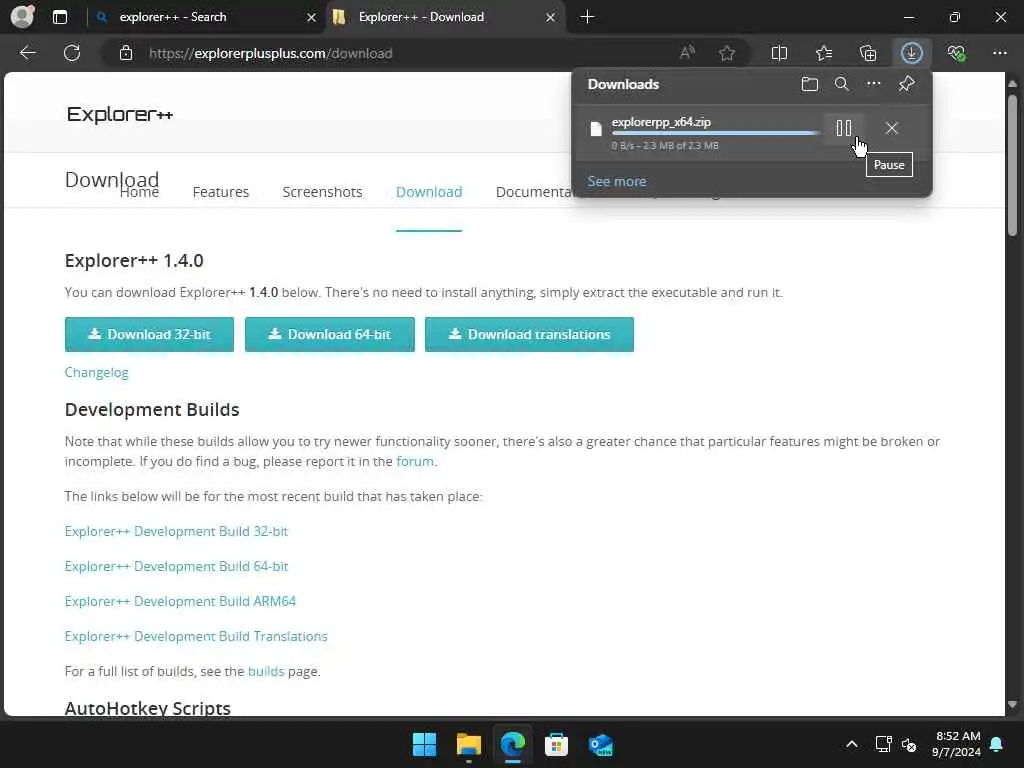This screenshot has height=768, width=1024.
Task: Close the Explorer++ - Download tab
Action: pos(551,17)
